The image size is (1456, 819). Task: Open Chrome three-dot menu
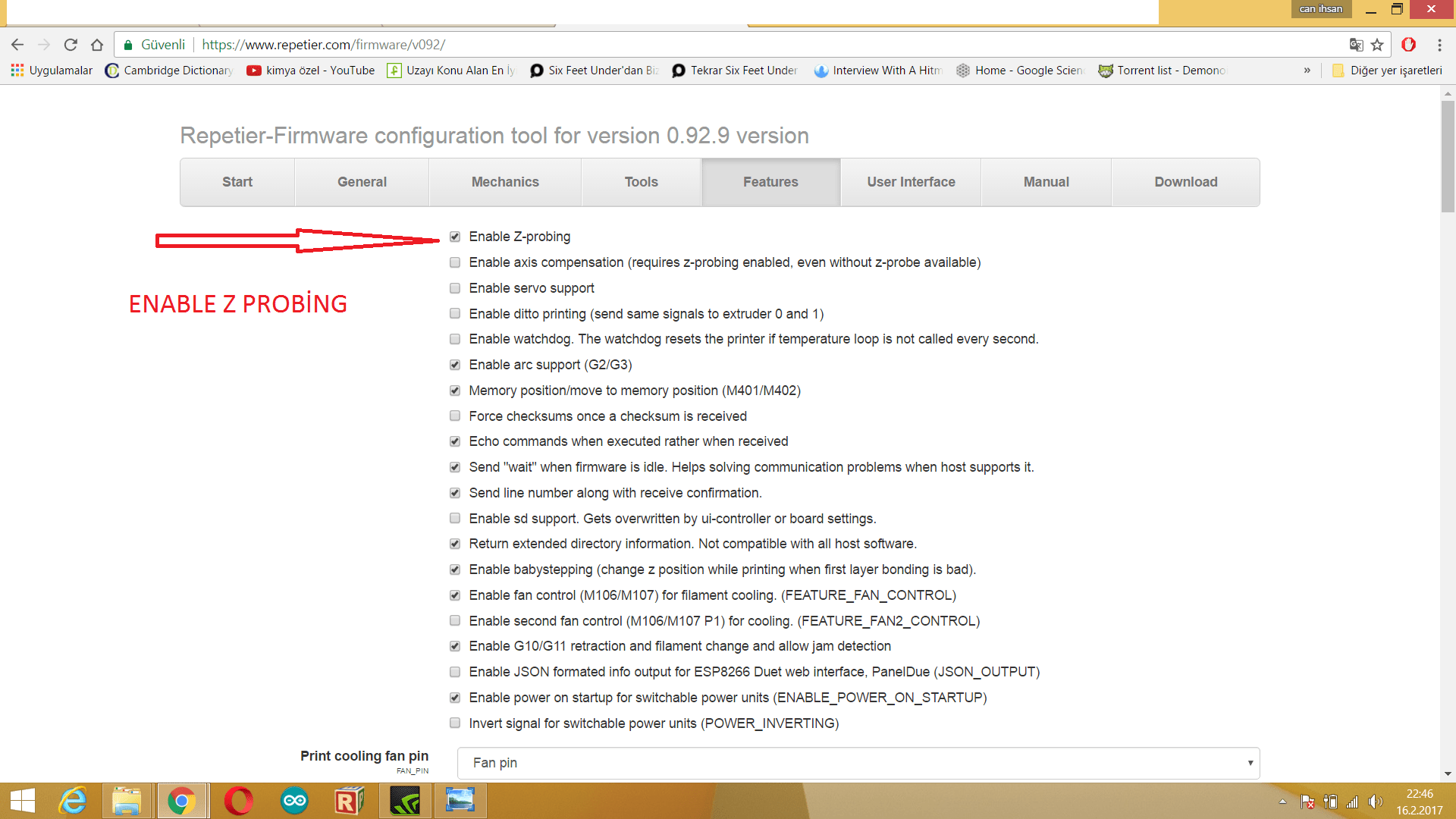coord(1439,45)
